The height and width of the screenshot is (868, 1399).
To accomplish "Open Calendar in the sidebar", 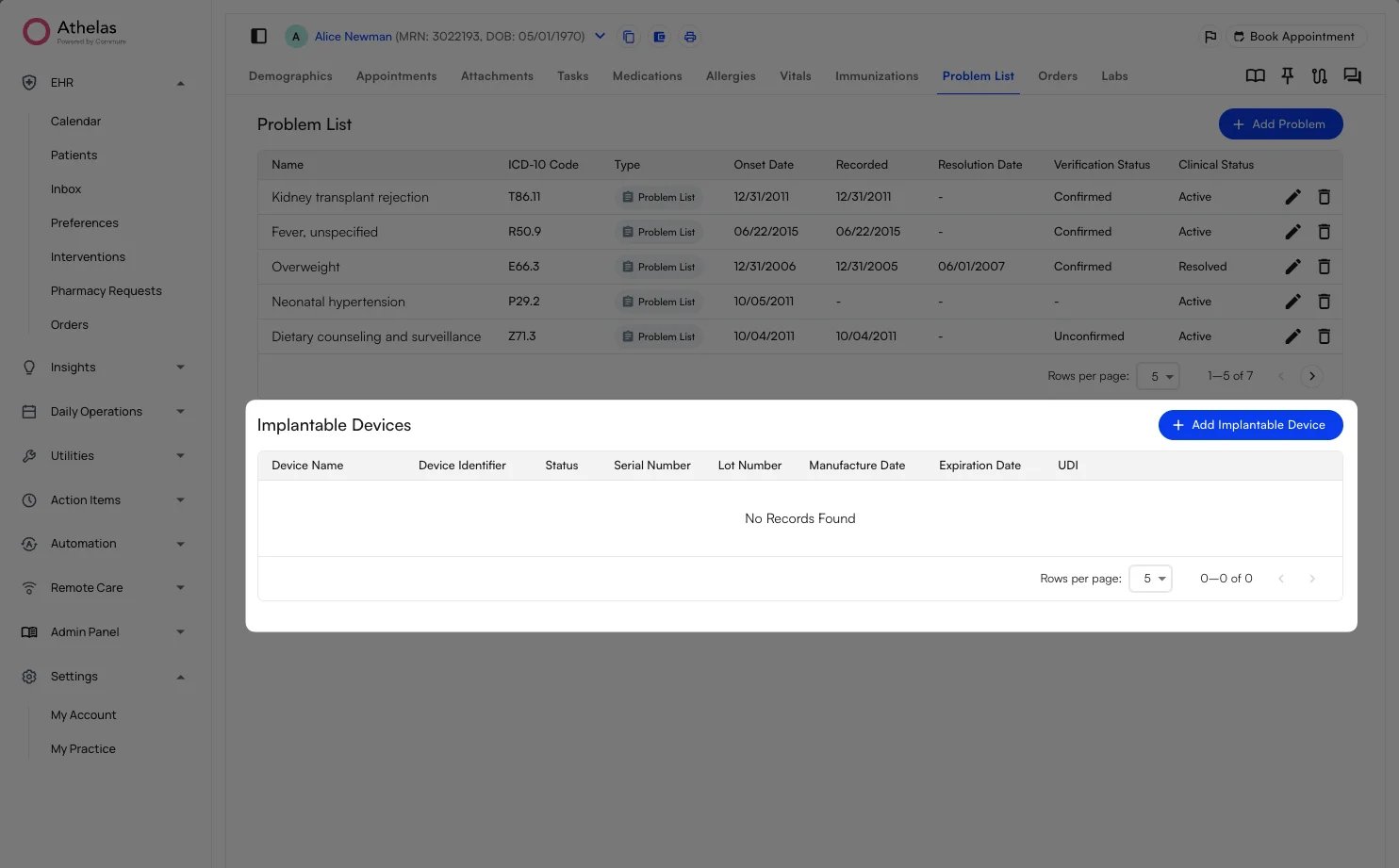I will [75, 122].
